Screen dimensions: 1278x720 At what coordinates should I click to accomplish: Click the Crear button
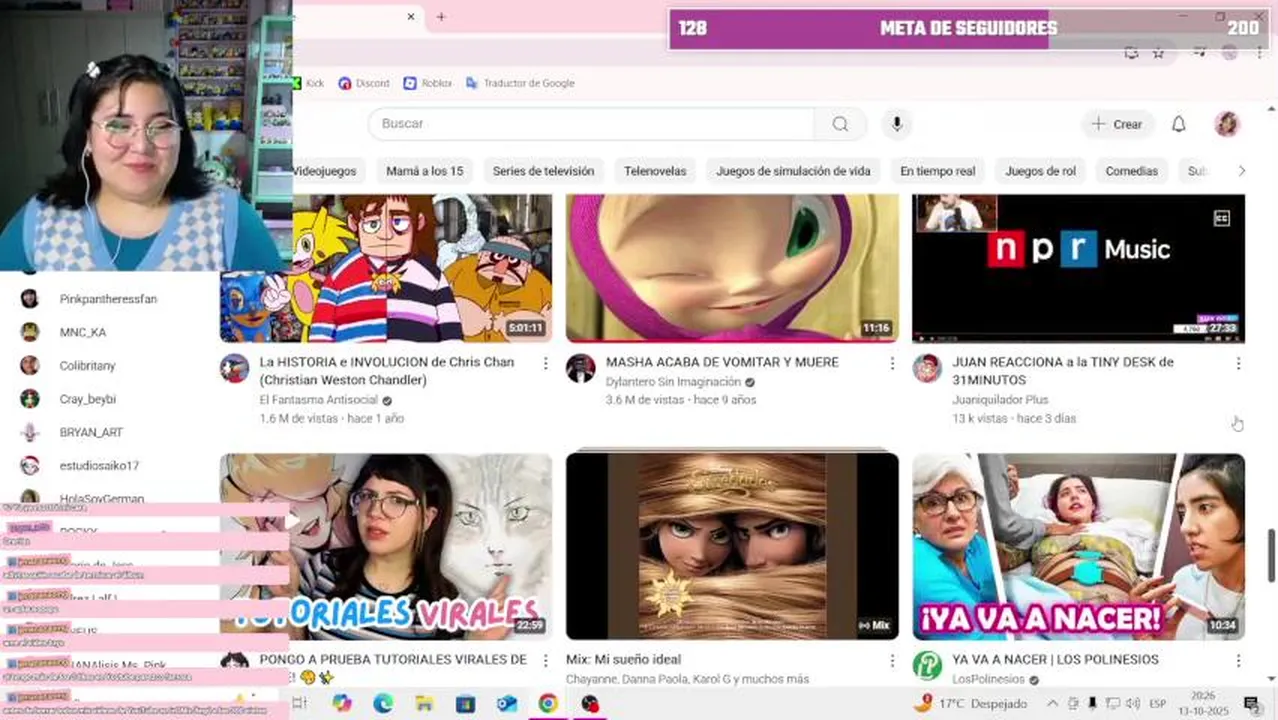tap(1117, 124)
